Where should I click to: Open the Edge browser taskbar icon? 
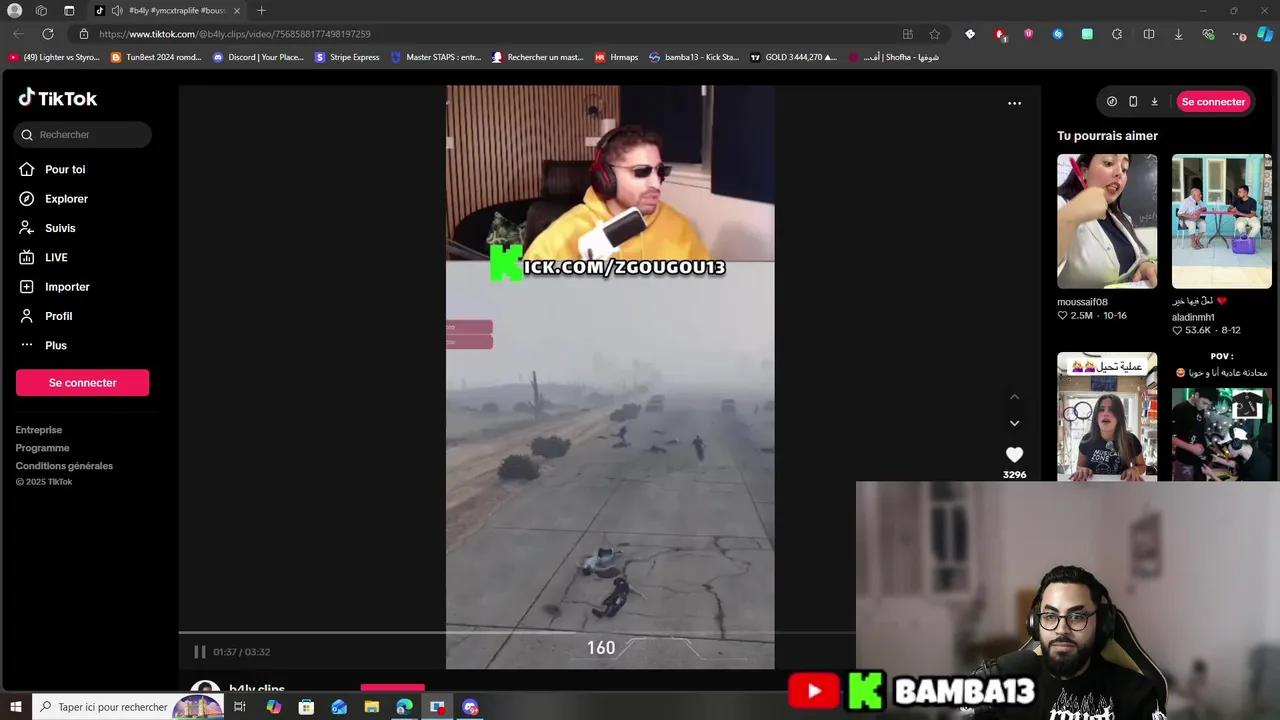[404, 707]
